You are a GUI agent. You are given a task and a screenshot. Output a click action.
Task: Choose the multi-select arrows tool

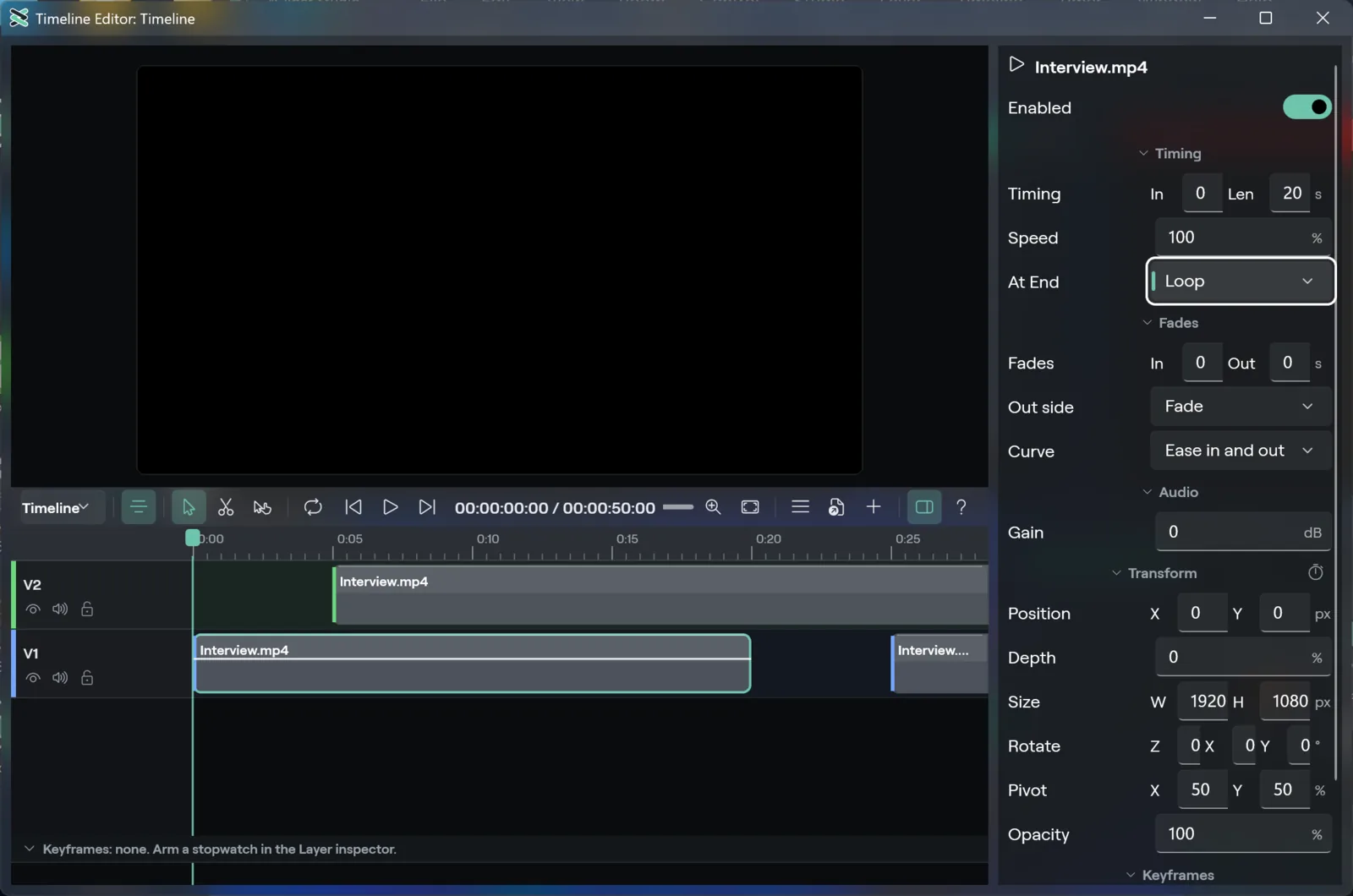pos(262,507)
